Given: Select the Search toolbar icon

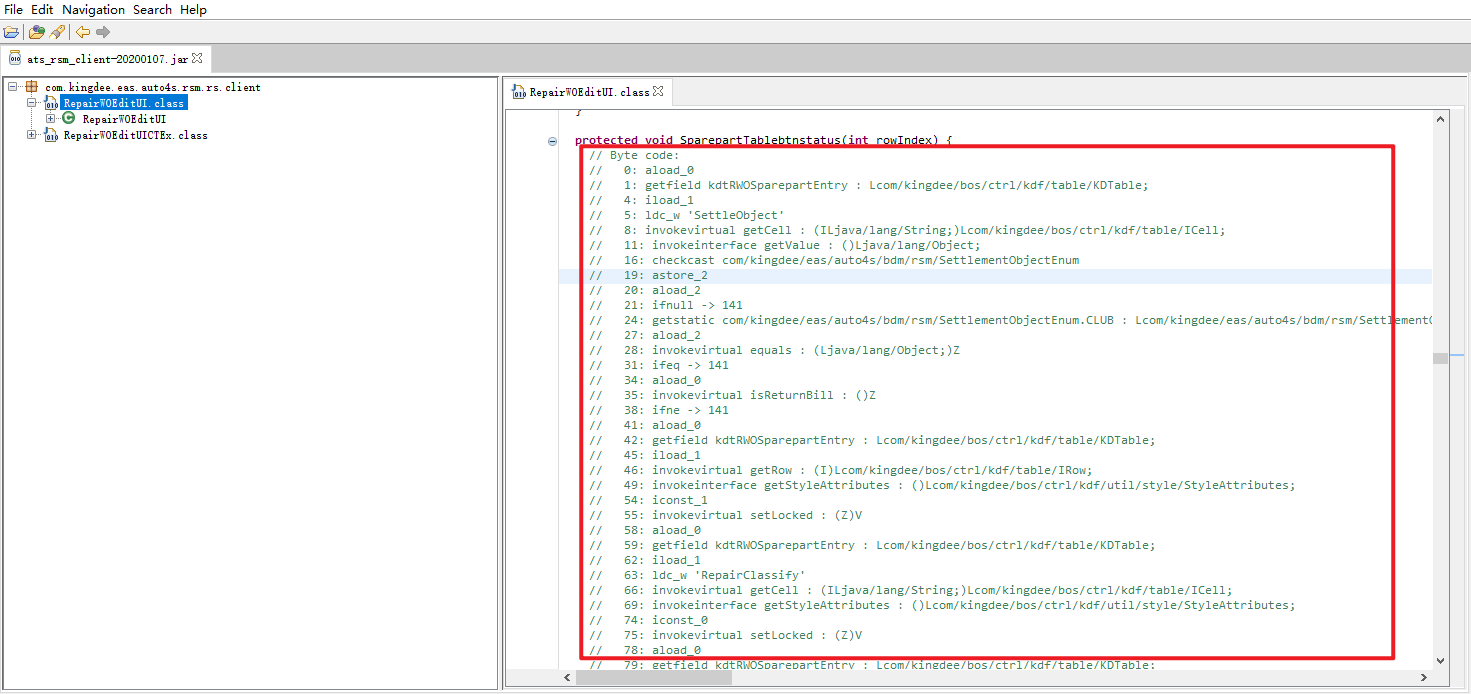Looking at the screenshot, I should tap(57, 32).
